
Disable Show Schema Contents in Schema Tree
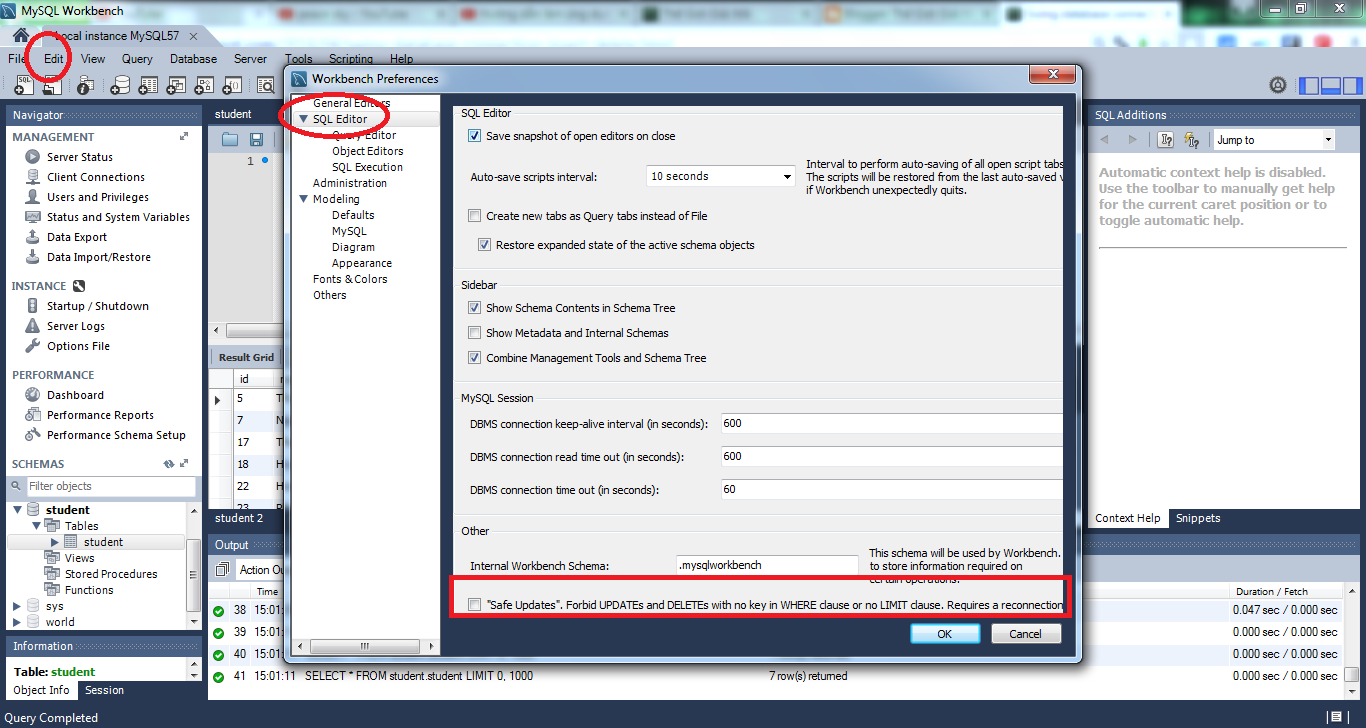tap(473, 308)
